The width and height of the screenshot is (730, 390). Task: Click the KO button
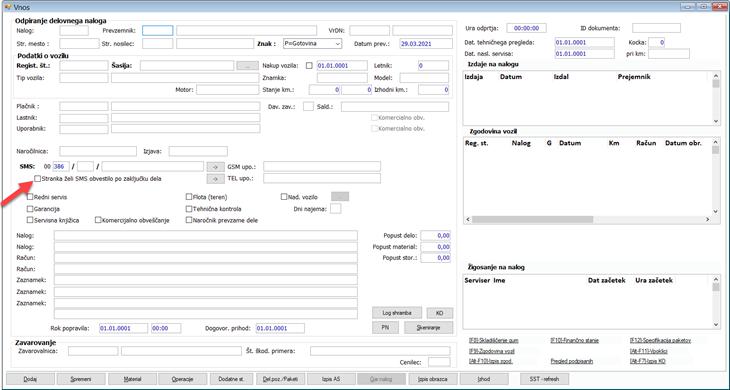439,313
